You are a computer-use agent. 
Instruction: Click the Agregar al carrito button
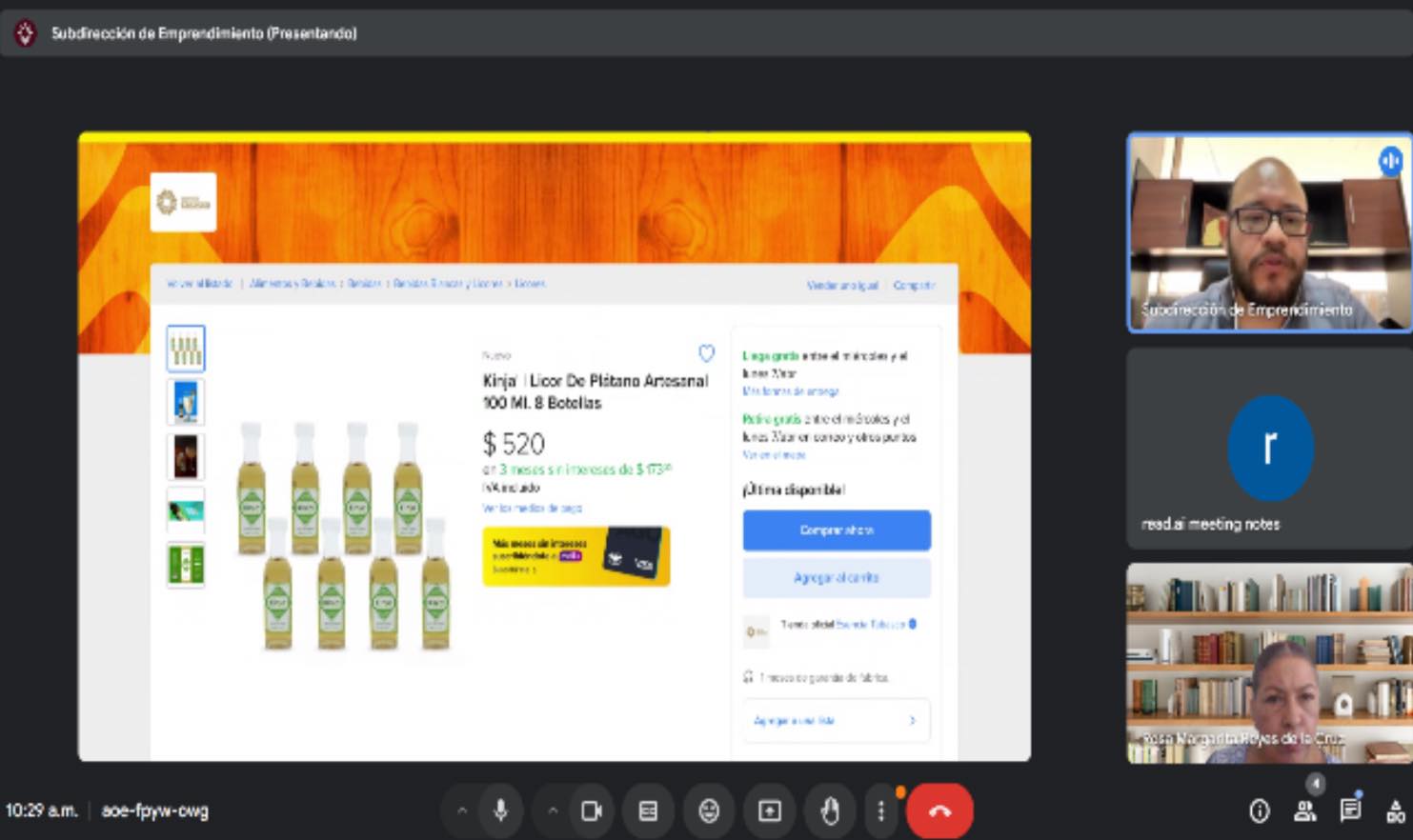click(x=837, y=577)
